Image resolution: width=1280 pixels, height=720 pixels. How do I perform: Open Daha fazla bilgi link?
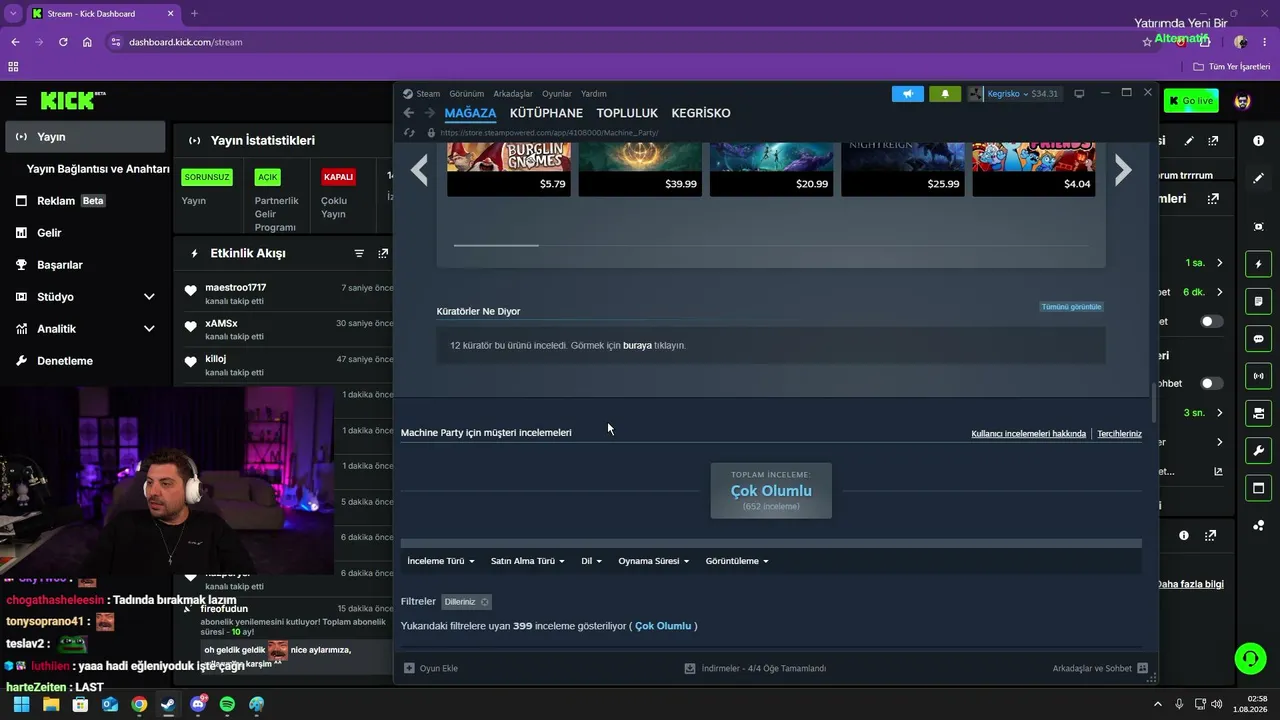(1190, 584)
